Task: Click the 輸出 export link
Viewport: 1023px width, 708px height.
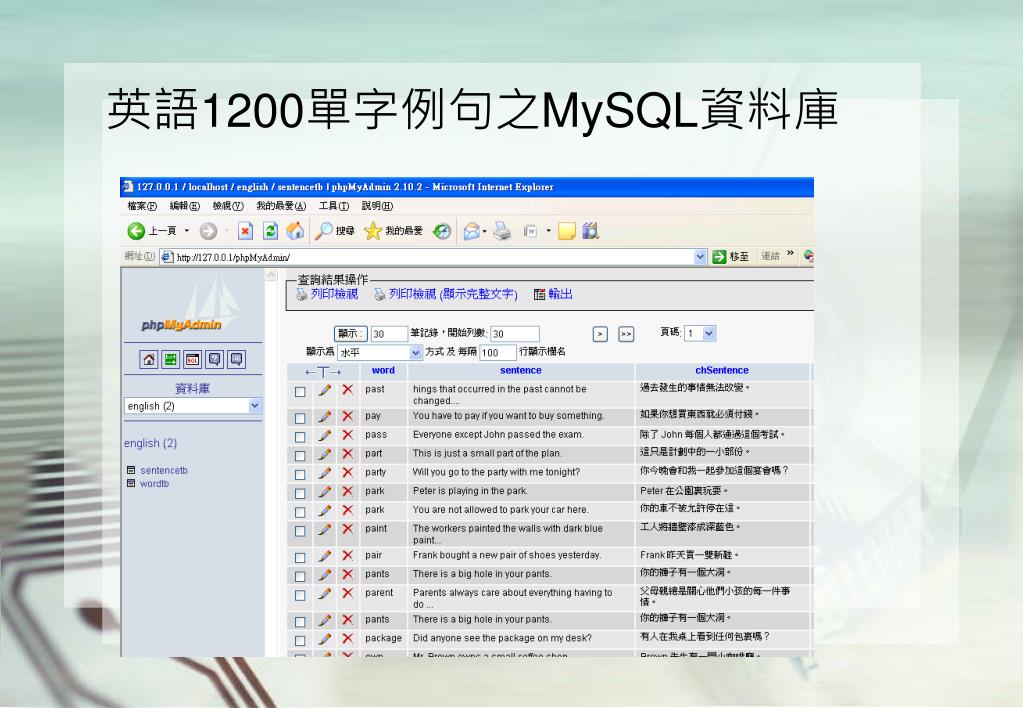Action: [560, 294]
